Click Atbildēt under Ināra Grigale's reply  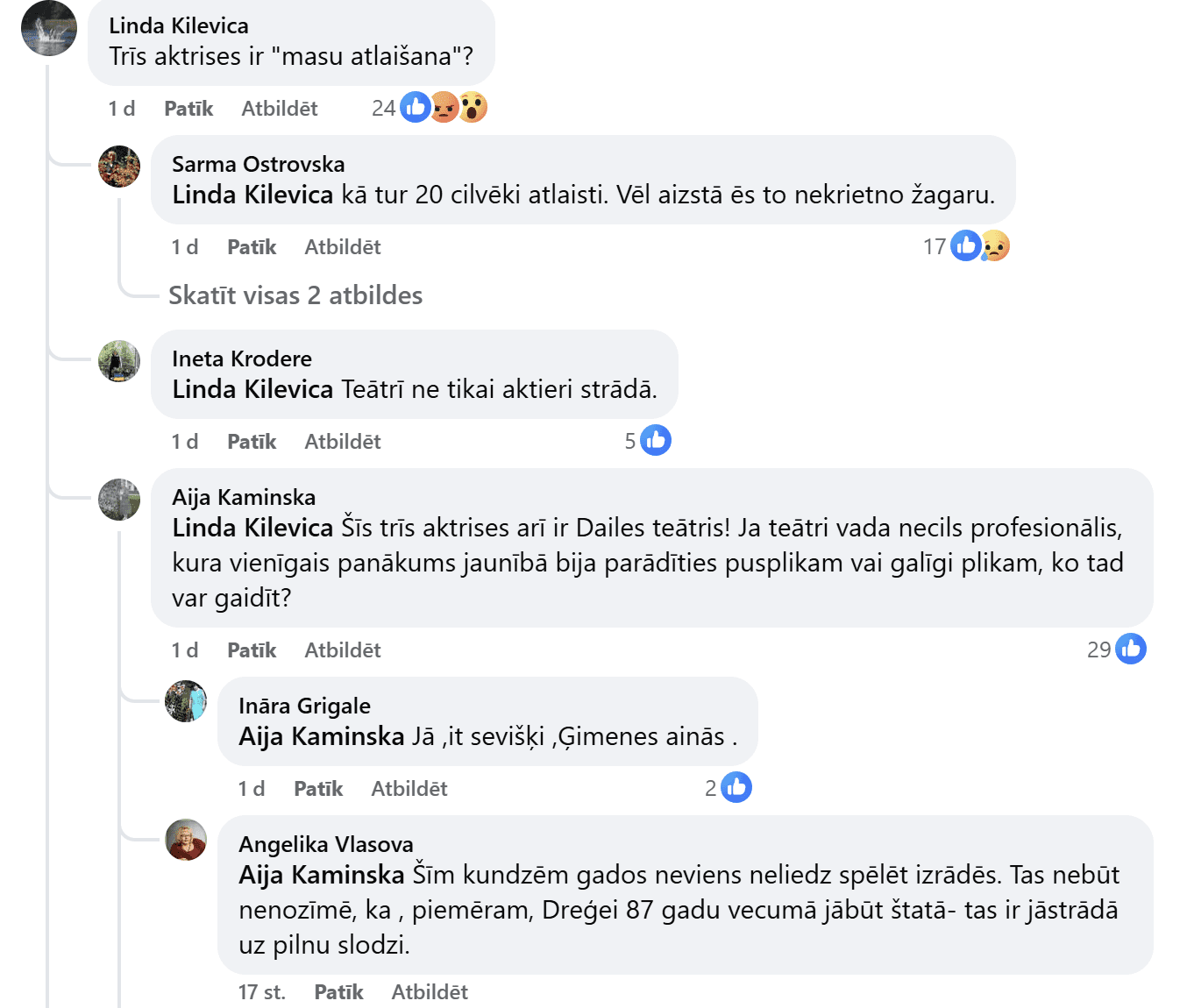(x=409, y=789)
